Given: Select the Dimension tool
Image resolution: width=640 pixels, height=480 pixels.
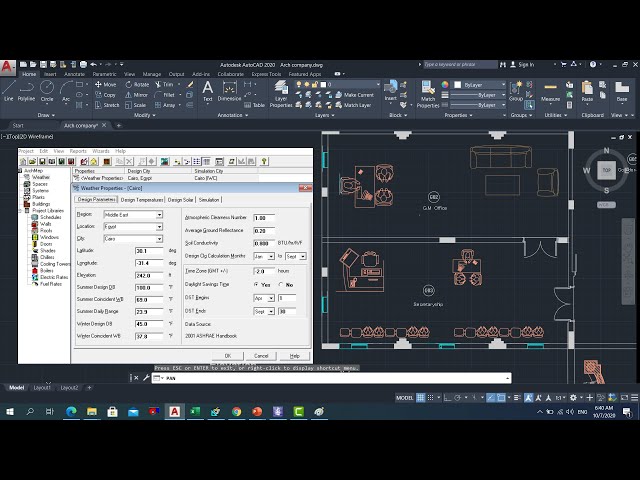Looking at the screenshot, I should click(x=229, y=91).
